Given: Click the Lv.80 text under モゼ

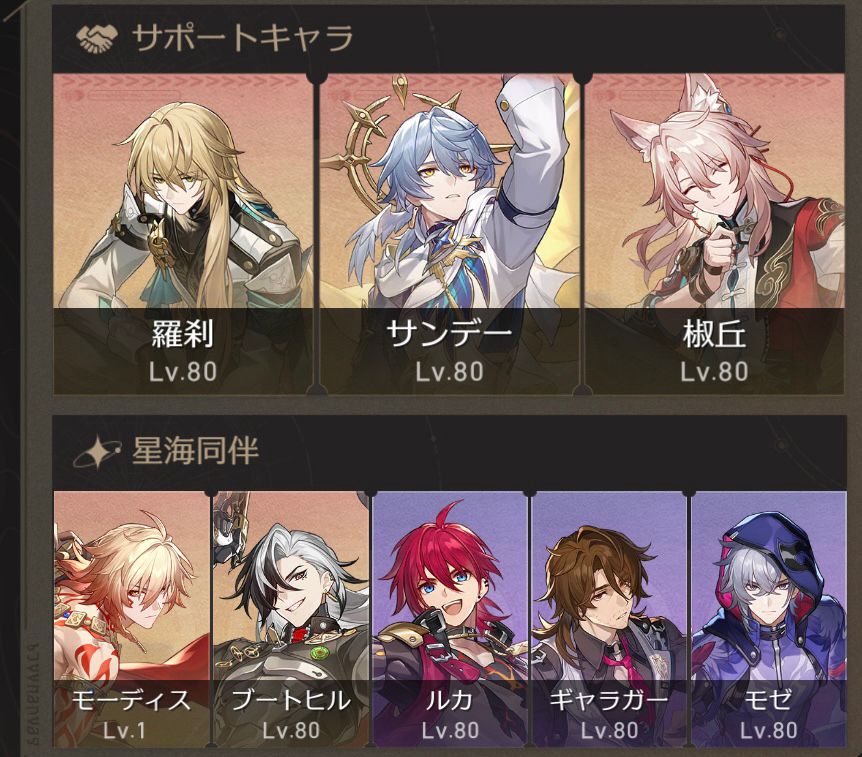Looking at the screenshot, I should coord(769,731).
